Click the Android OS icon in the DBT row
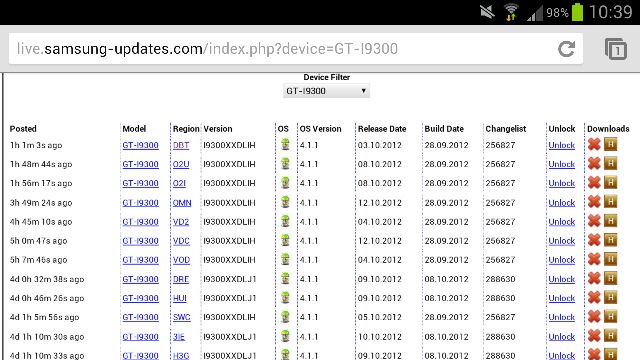 click(x=285, y=144)
